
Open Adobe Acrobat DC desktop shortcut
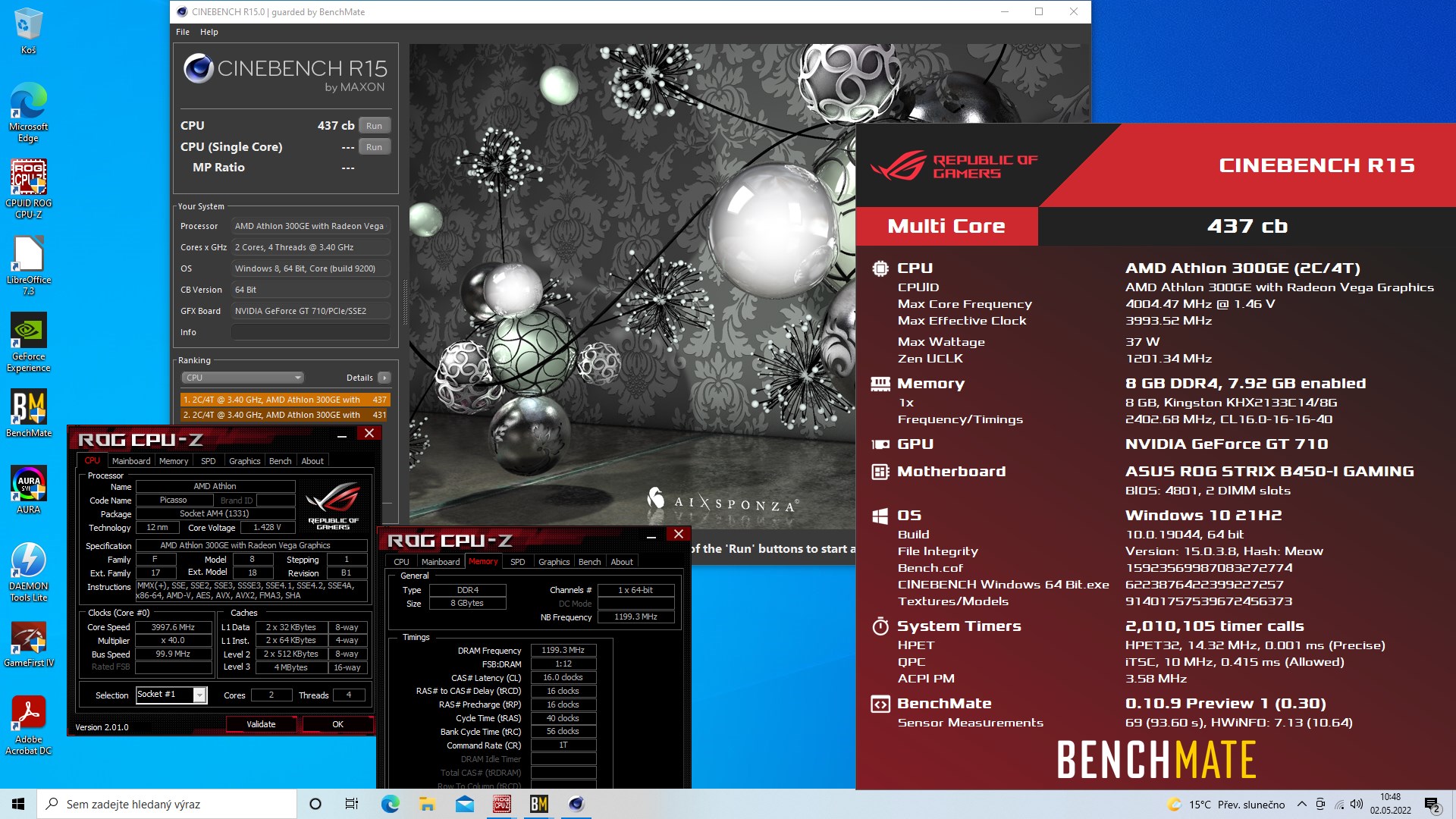click(28, 726)
